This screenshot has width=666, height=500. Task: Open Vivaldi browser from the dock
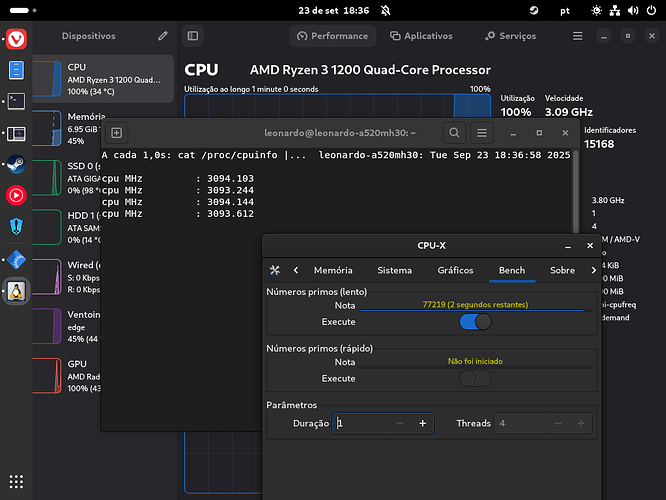point(18,39)
